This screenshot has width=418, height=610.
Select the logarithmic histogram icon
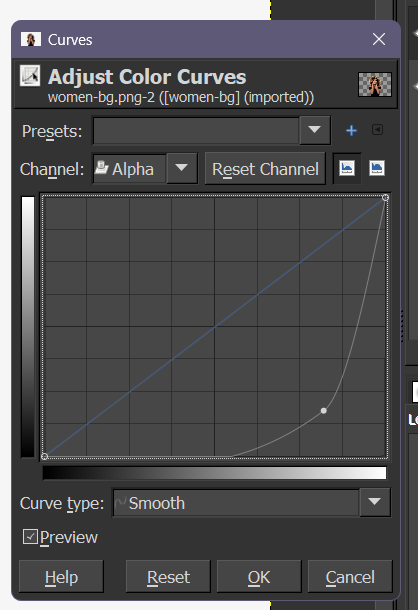pos(376,168)
